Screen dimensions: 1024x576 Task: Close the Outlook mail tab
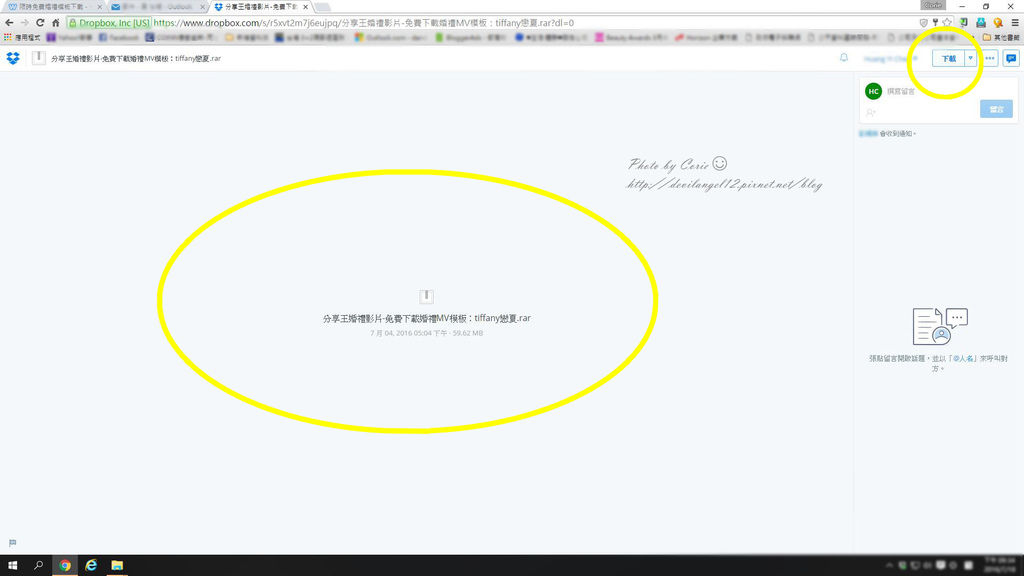[202, 7]
